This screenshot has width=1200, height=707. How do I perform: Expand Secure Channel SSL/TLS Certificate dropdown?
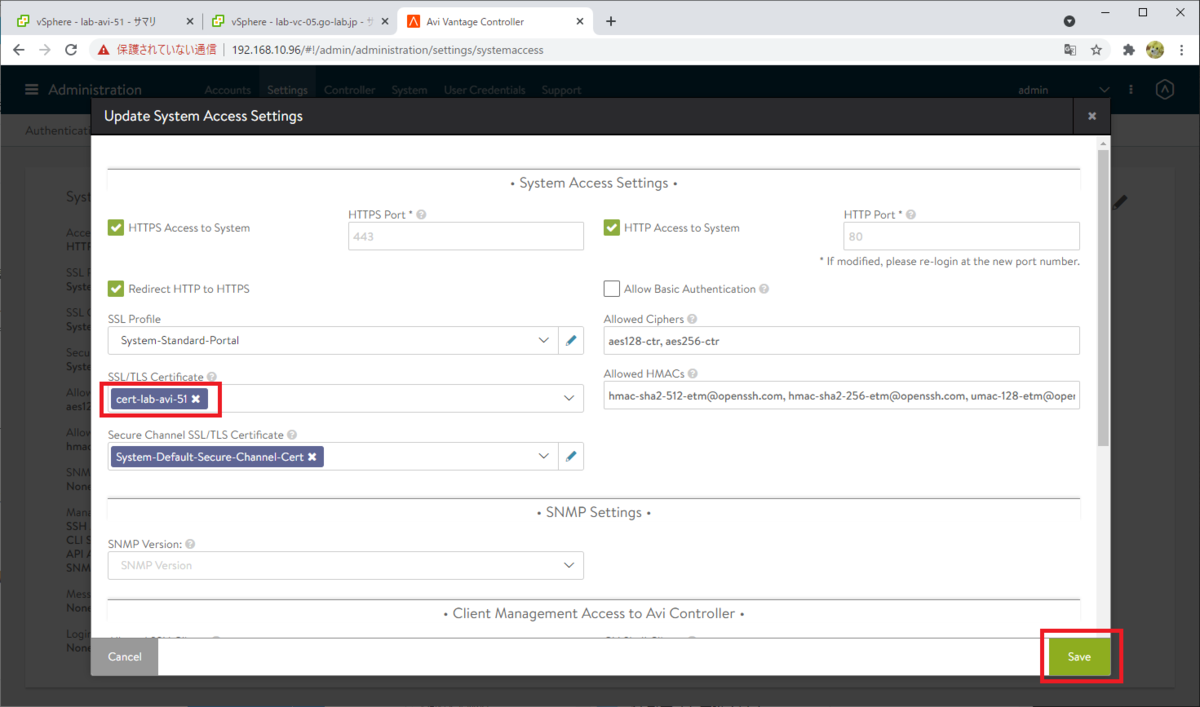pos(544,457)
